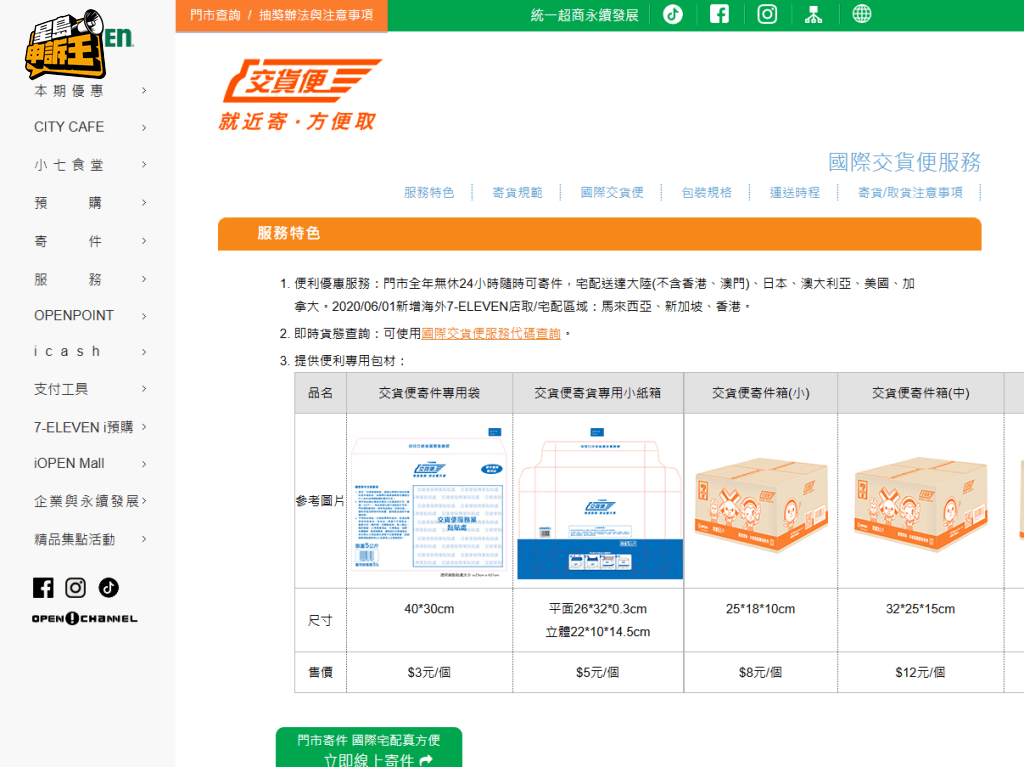Open Facebook icon in the left sidebar footer
Screen dimensions: 1024x767
pyautogui.click(x=43, y=588)
